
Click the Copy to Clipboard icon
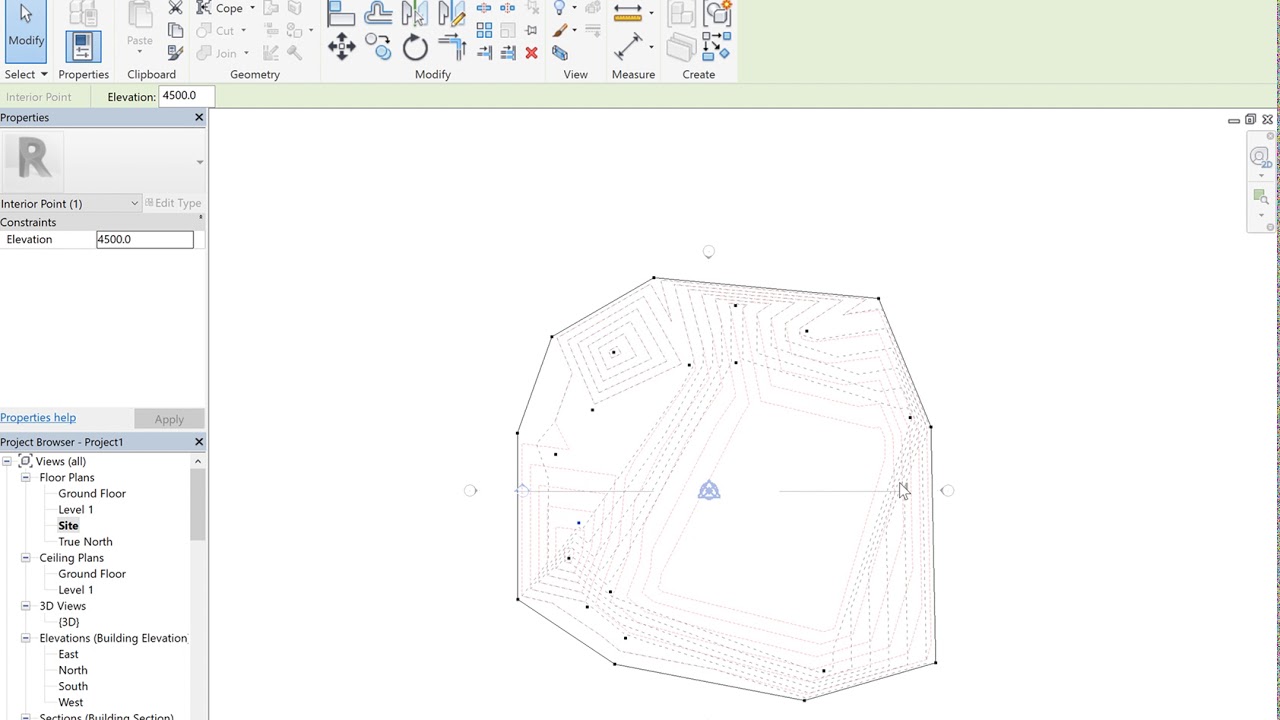pyautogui.click(x=175, y=30)
